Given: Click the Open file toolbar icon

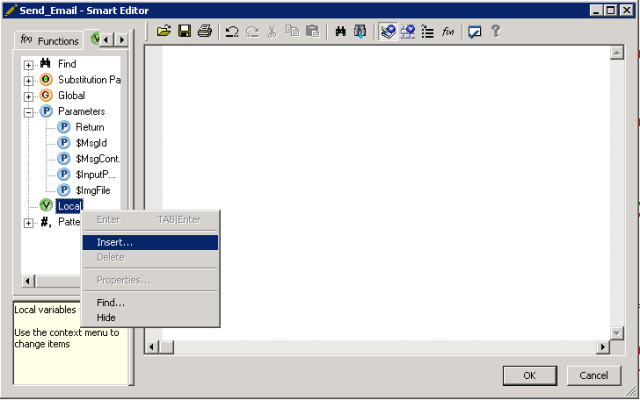Looking at the screenshot, I should pos(164,31).
